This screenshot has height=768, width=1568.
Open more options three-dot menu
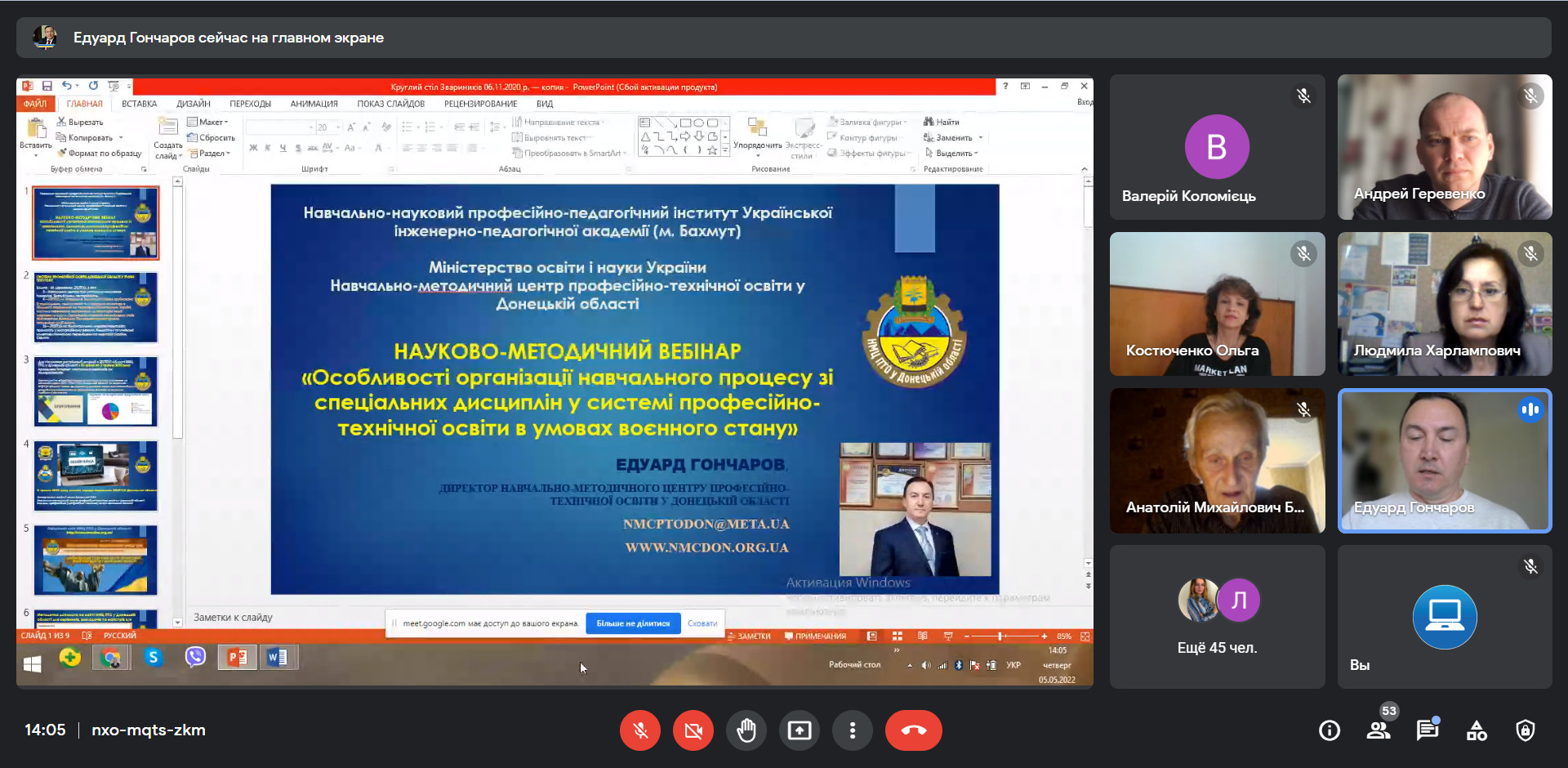click(x=853, y=730)
